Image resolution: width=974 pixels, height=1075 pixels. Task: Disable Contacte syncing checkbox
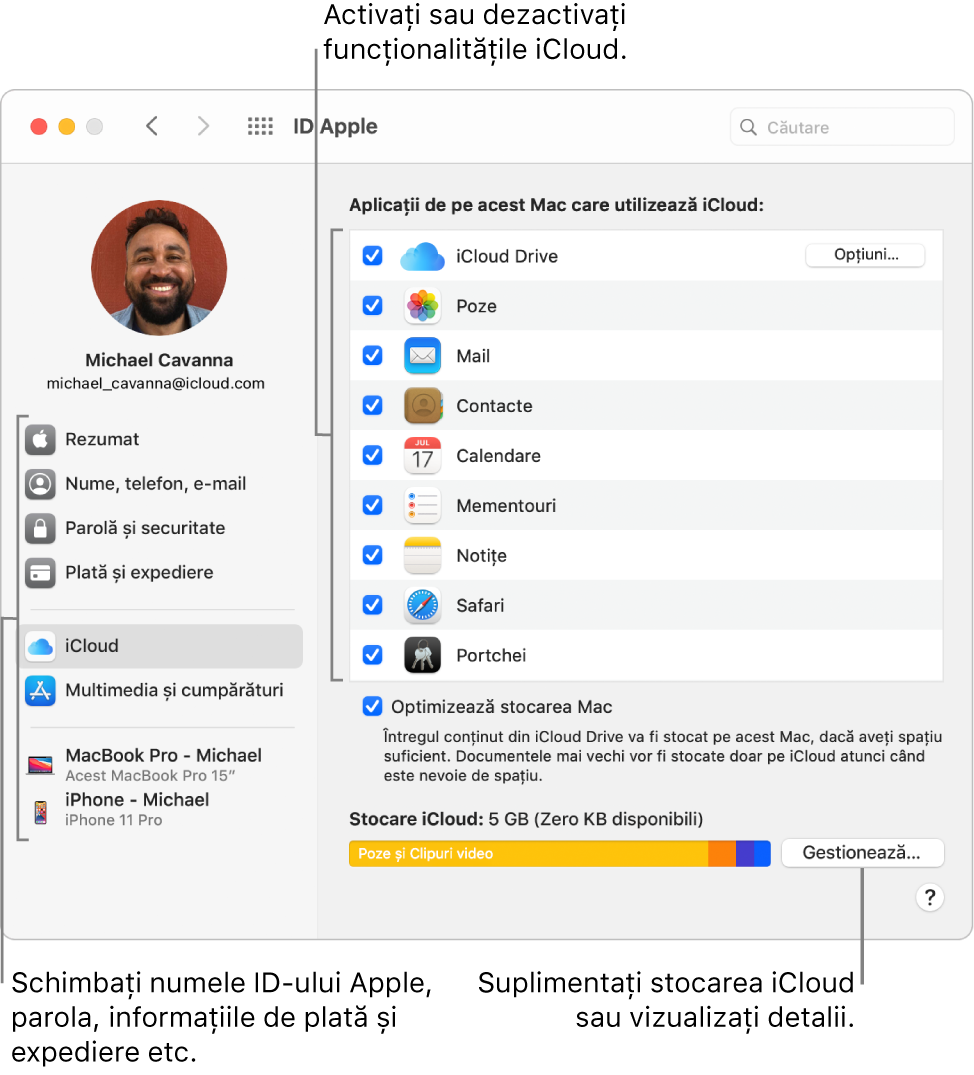click(373, 406)
